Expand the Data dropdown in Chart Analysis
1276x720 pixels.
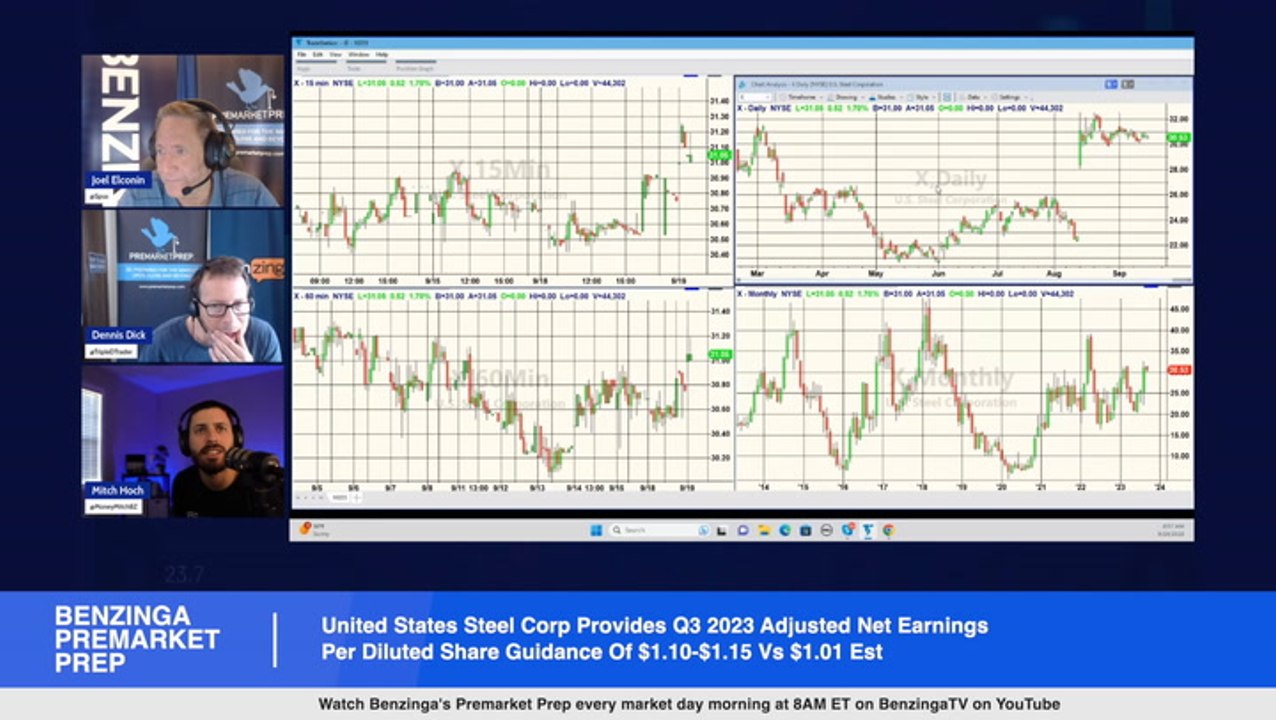point(972,97)
